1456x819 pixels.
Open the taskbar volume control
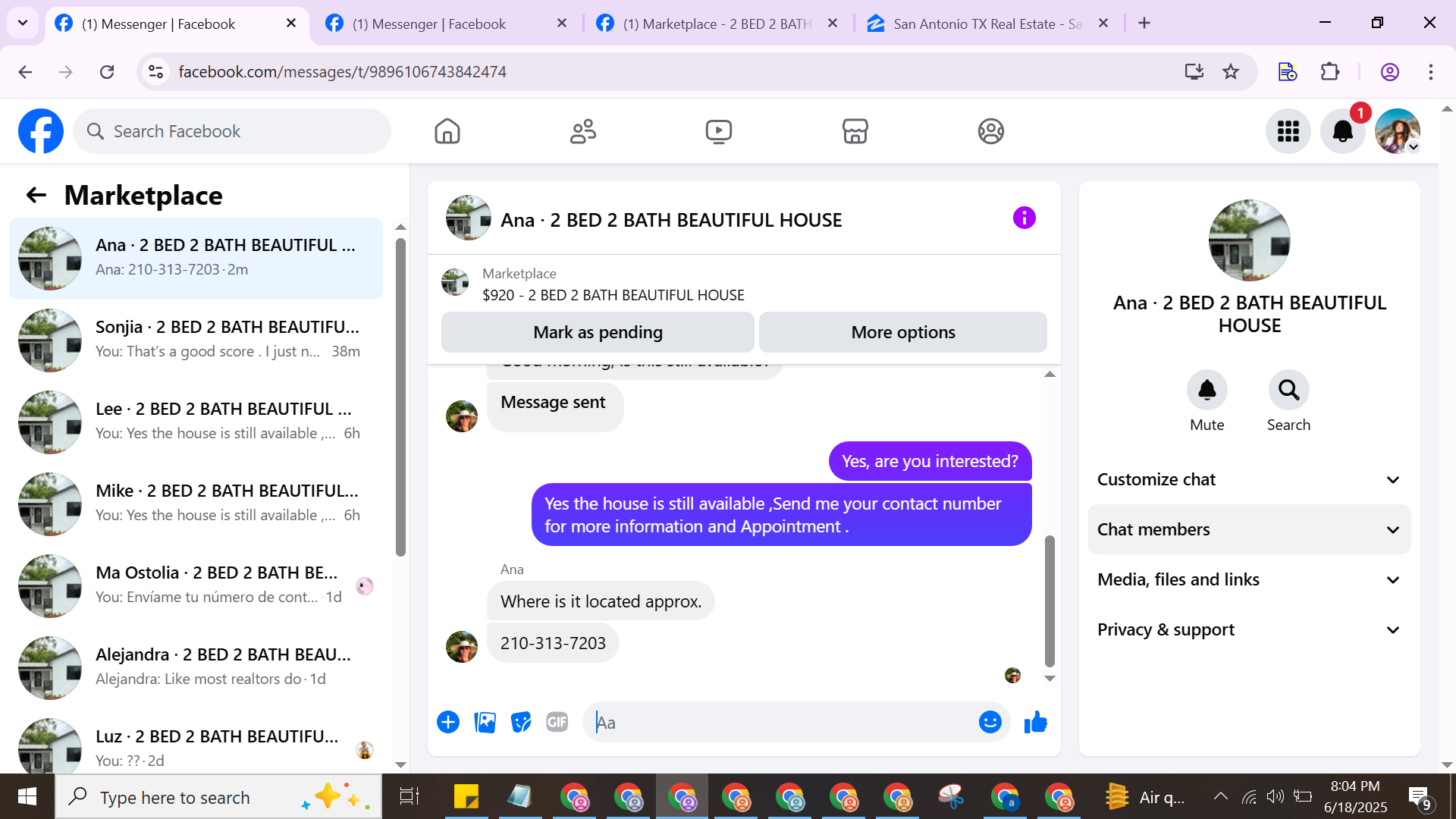click(1276, 796)
